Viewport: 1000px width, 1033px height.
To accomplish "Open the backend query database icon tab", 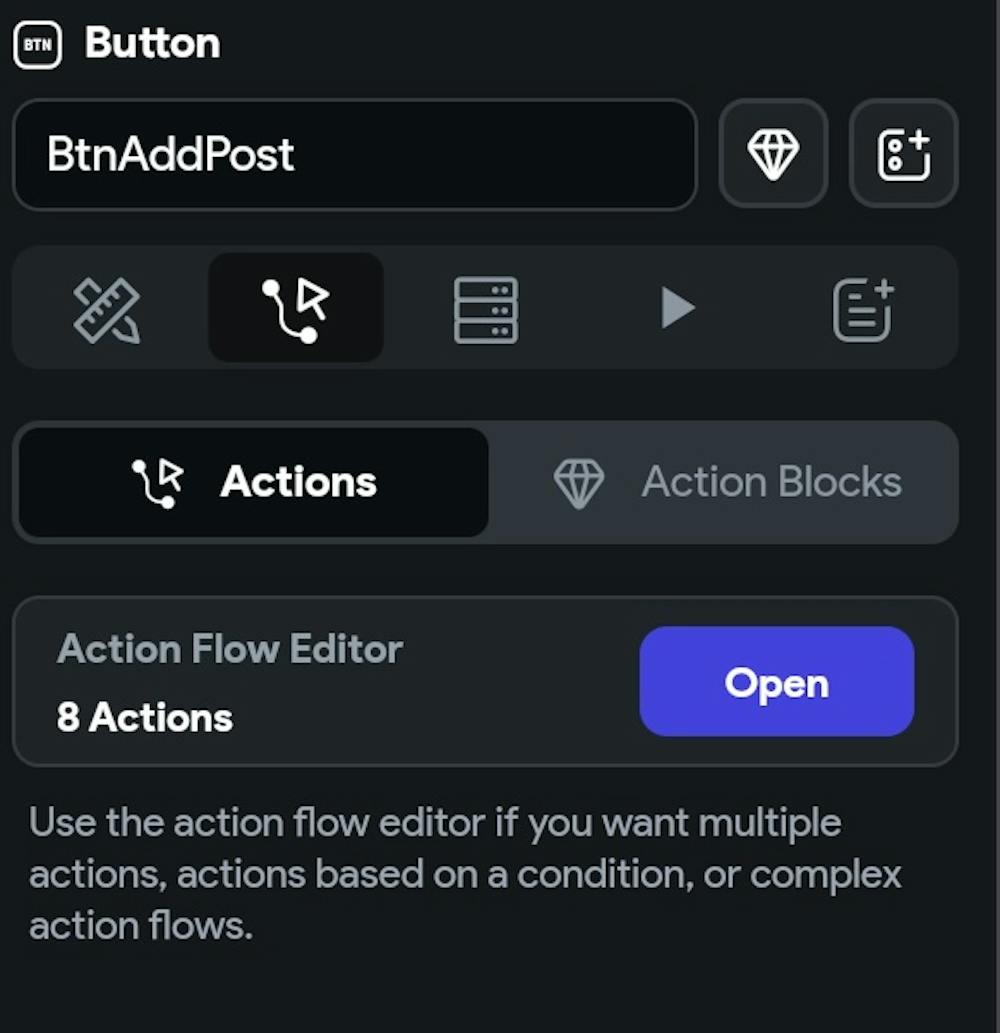I will point(486,308).
